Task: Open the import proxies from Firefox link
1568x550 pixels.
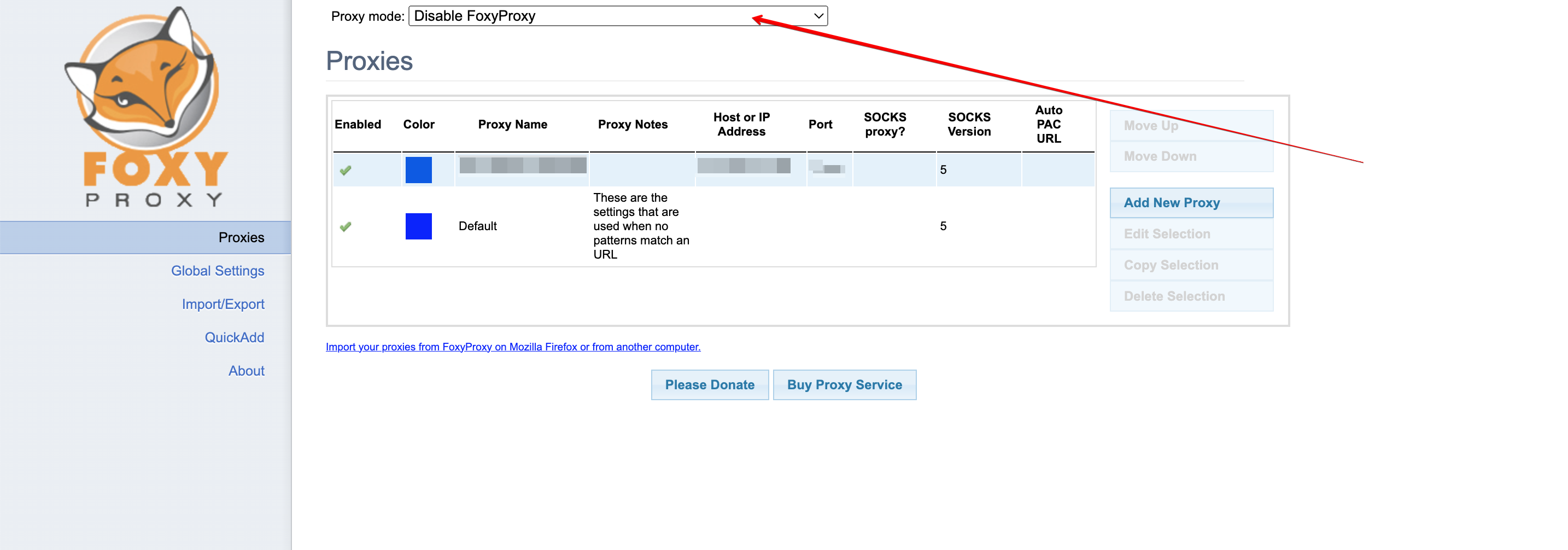Action: (x=513, y=347)
